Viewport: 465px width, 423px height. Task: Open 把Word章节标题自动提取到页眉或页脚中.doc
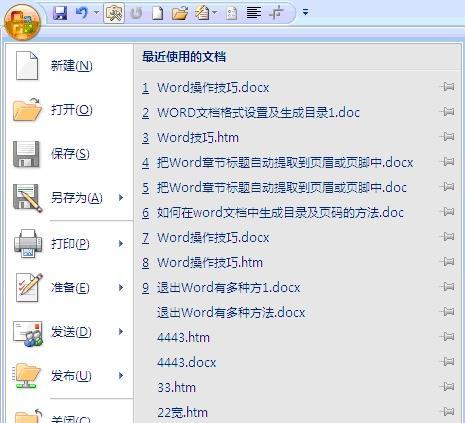(x=274, y=188)
